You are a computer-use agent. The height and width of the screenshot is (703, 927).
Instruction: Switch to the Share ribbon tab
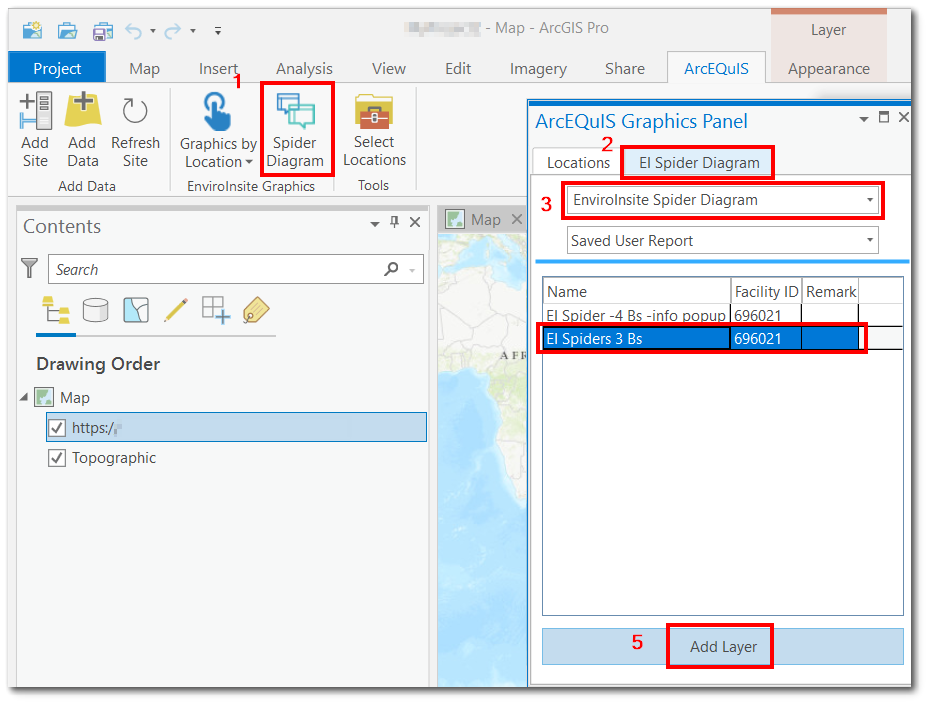[x=624, y=69]
